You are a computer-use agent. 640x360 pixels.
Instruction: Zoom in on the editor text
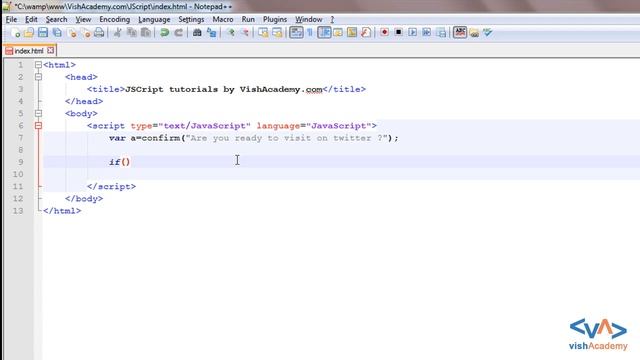(231, 33)
